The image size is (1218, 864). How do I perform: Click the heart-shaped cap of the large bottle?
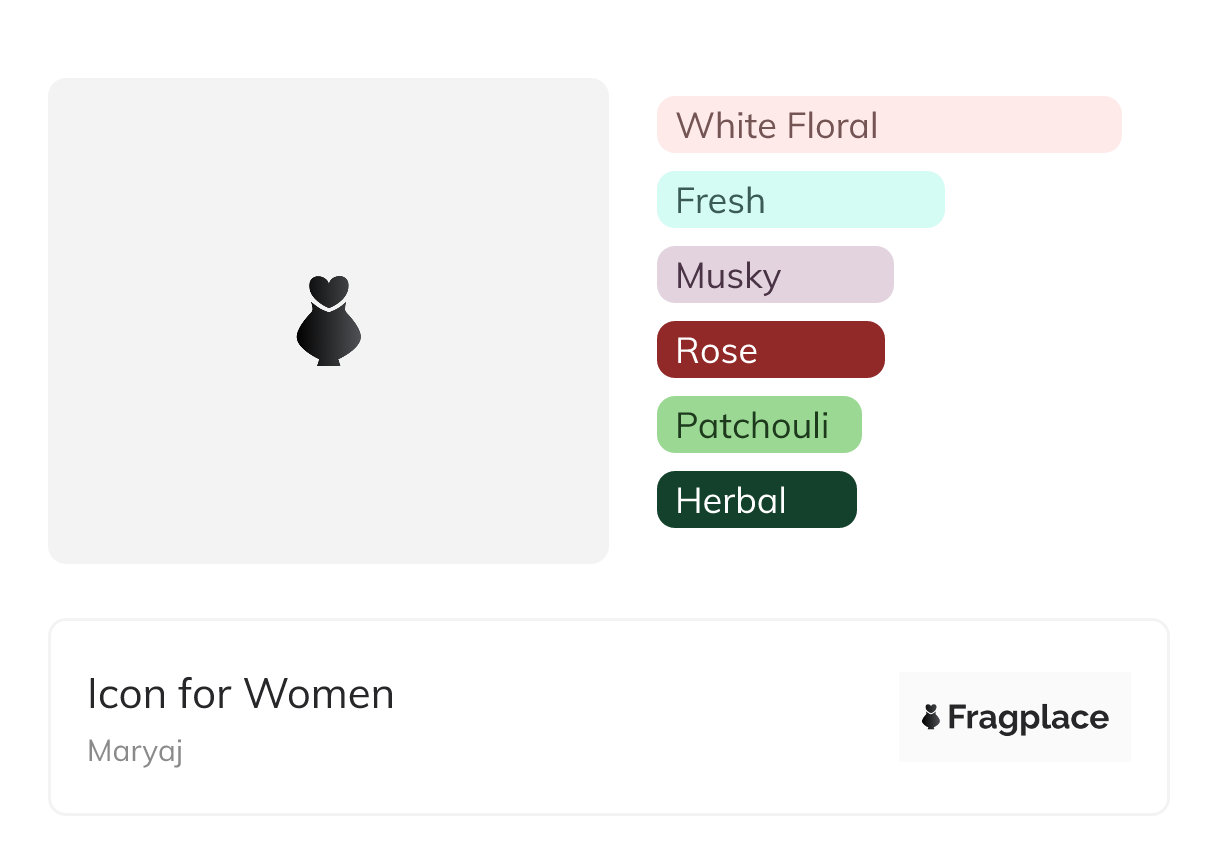click(x=328, y=290)
